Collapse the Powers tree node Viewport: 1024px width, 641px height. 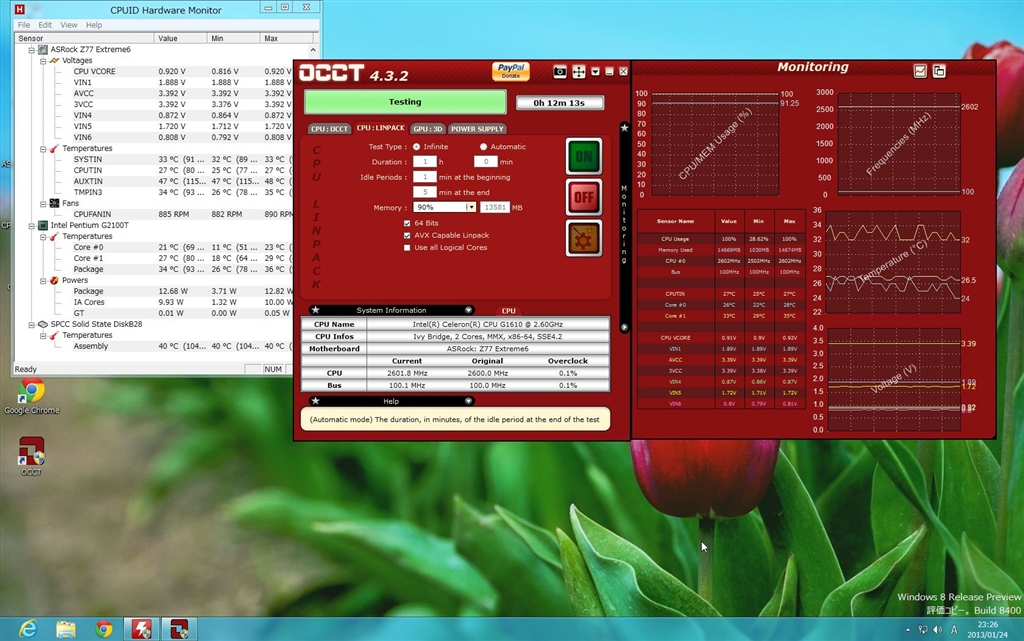pyautogui.click(x=43, y=281)
